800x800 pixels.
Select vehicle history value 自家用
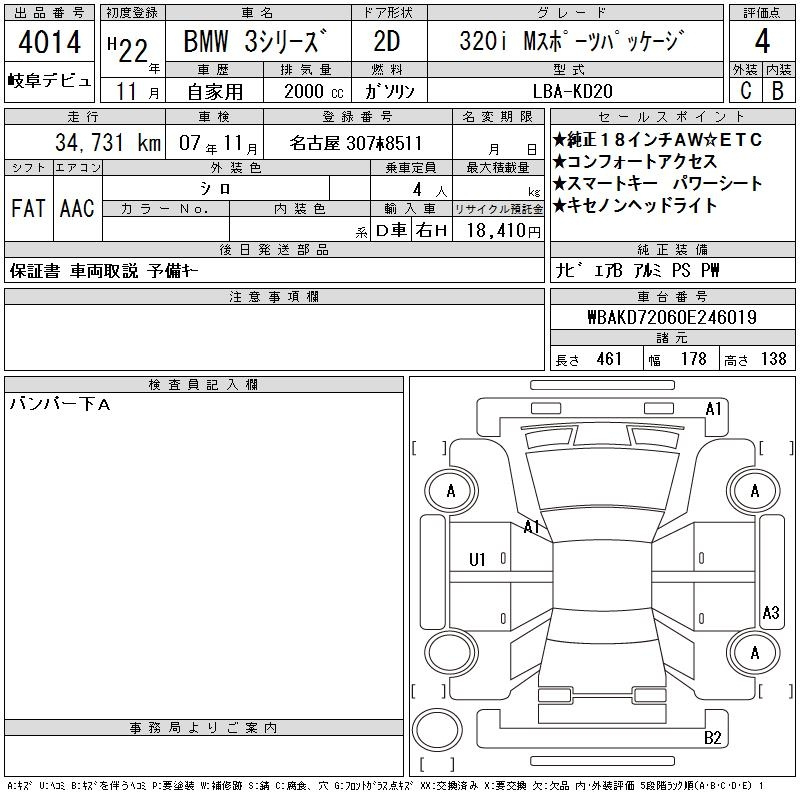215,92
